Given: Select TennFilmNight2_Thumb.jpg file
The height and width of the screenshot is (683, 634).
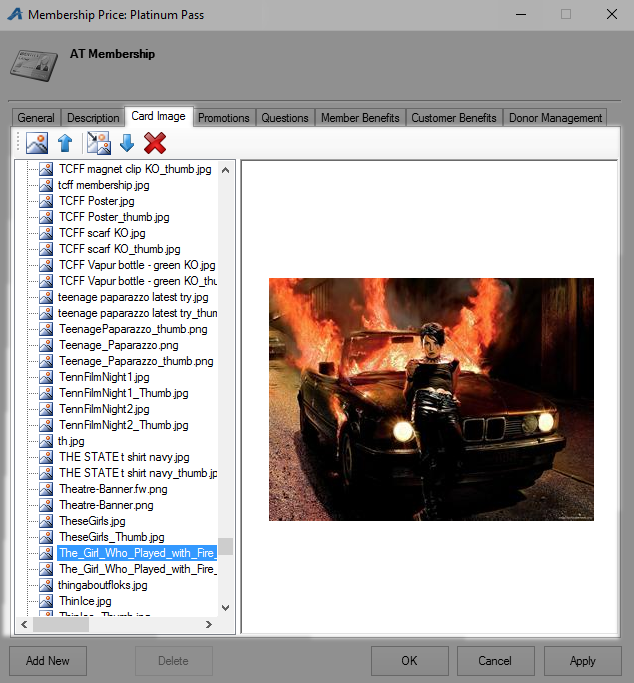Looking at the screenshot, I should point(124,425).
